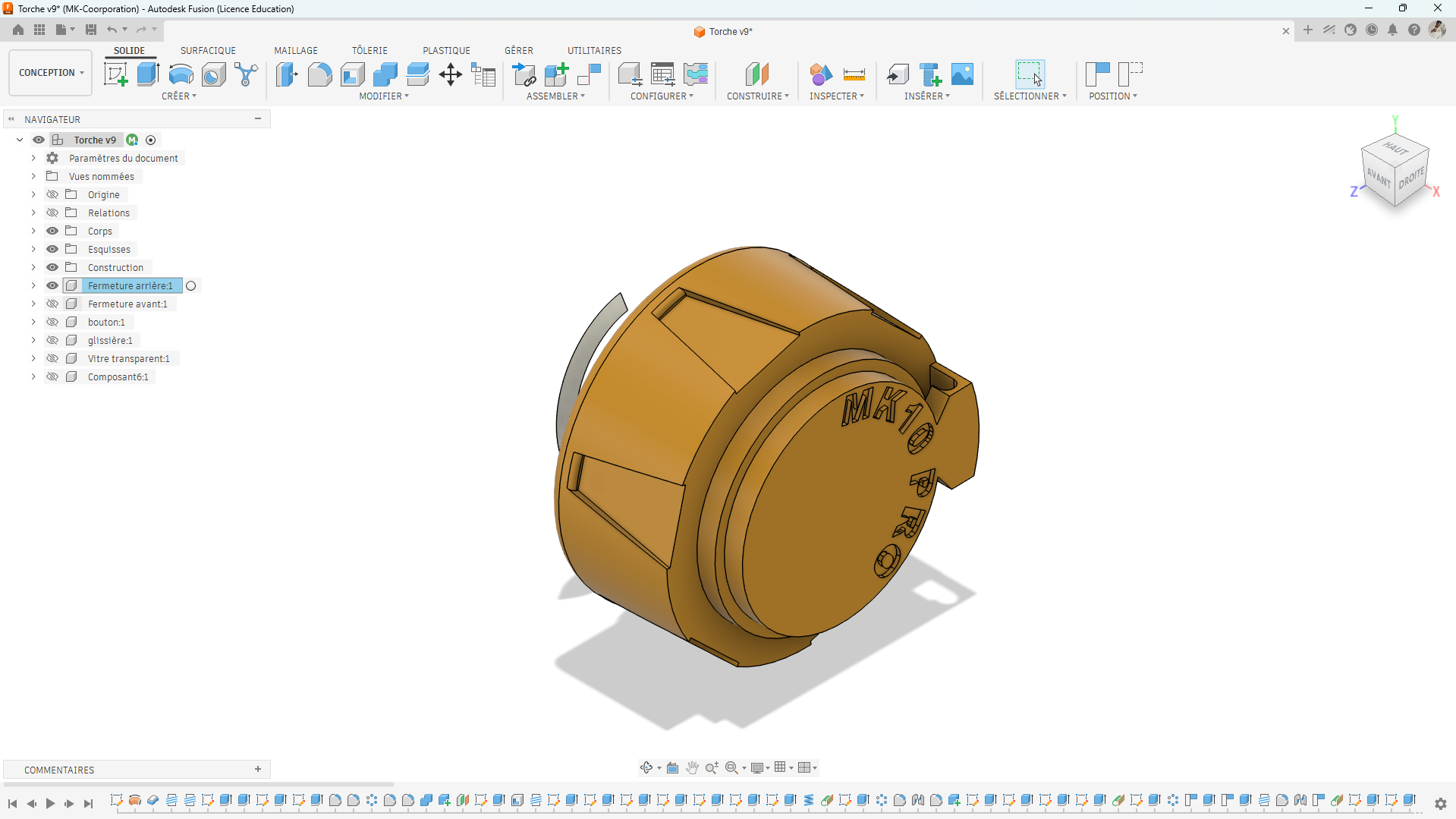Click the Orbit navigation tool

pos(646,767)
